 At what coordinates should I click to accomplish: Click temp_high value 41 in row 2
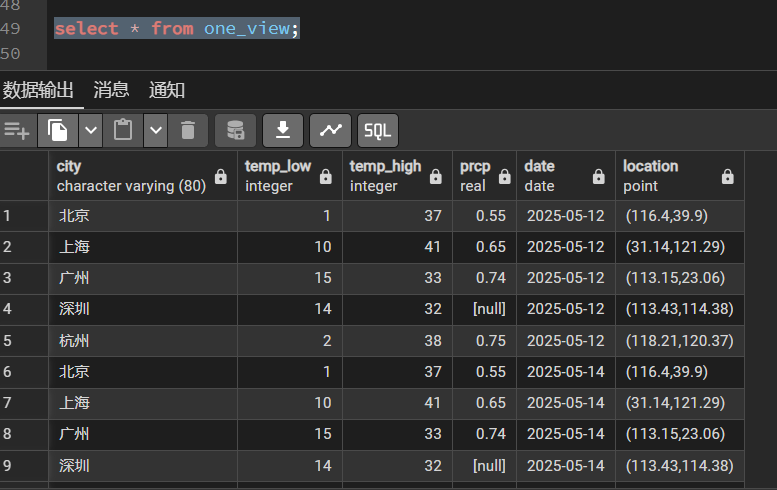pyautogui.click(x=397, y=247)
